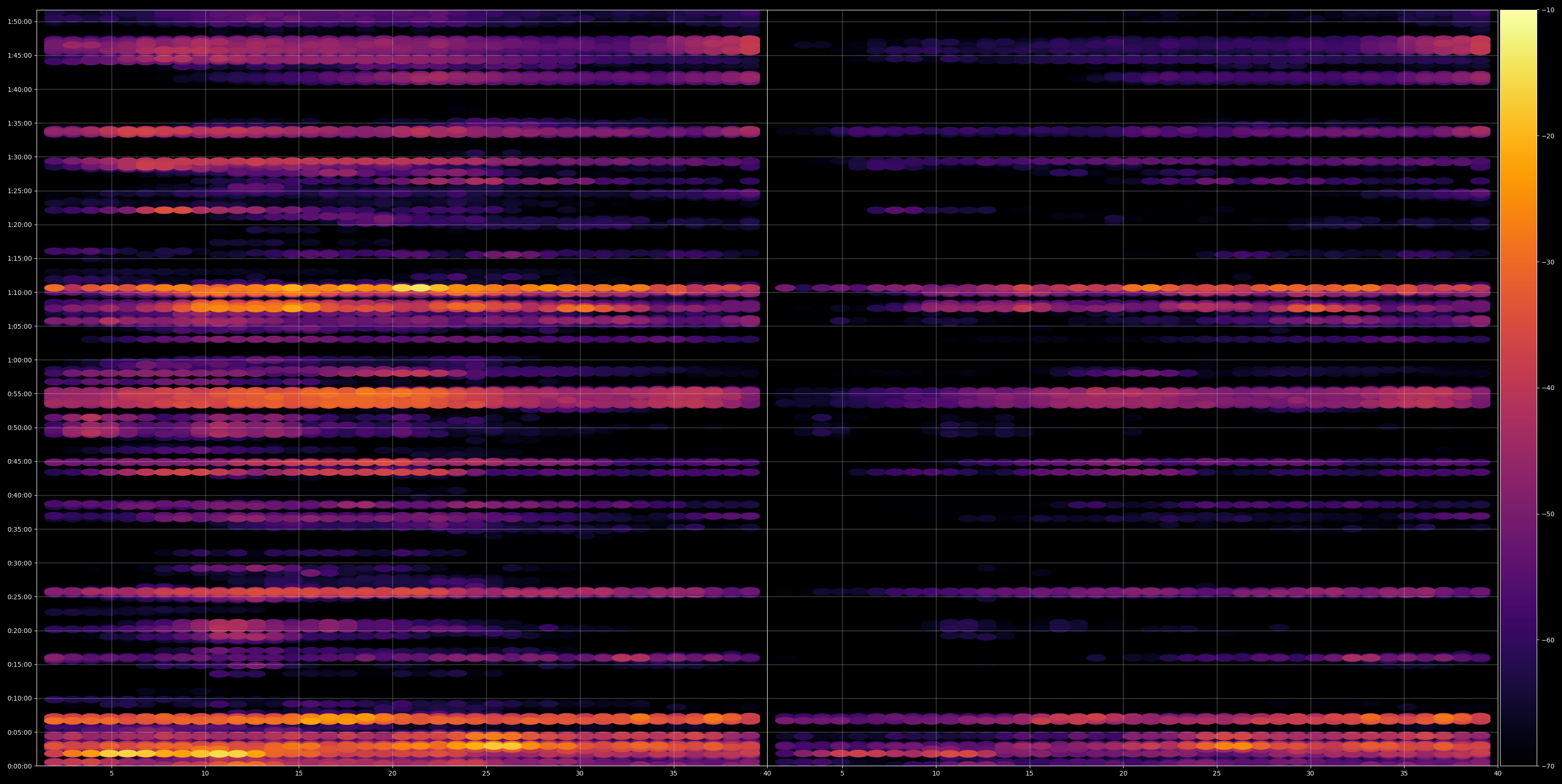The width and height of the screenshot is (1562, 784).
Task: Click the 1:00:00 y-axis tick label
Action: 19,360
